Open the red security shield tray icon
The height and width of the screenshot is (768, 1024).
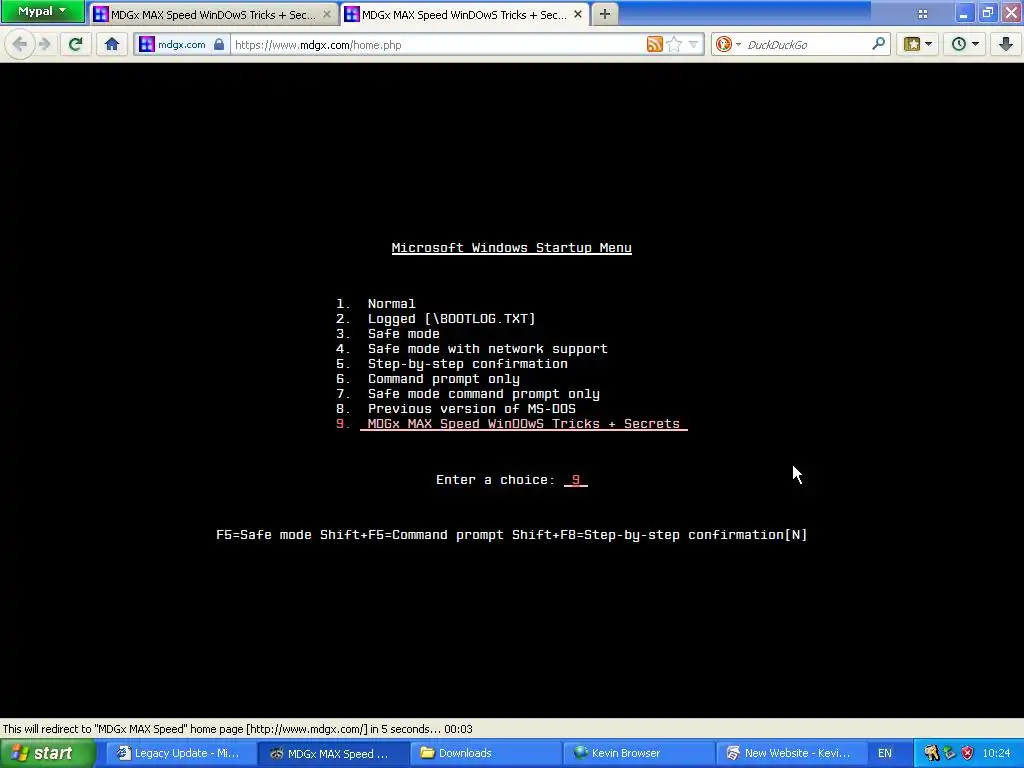pos(967,753)
